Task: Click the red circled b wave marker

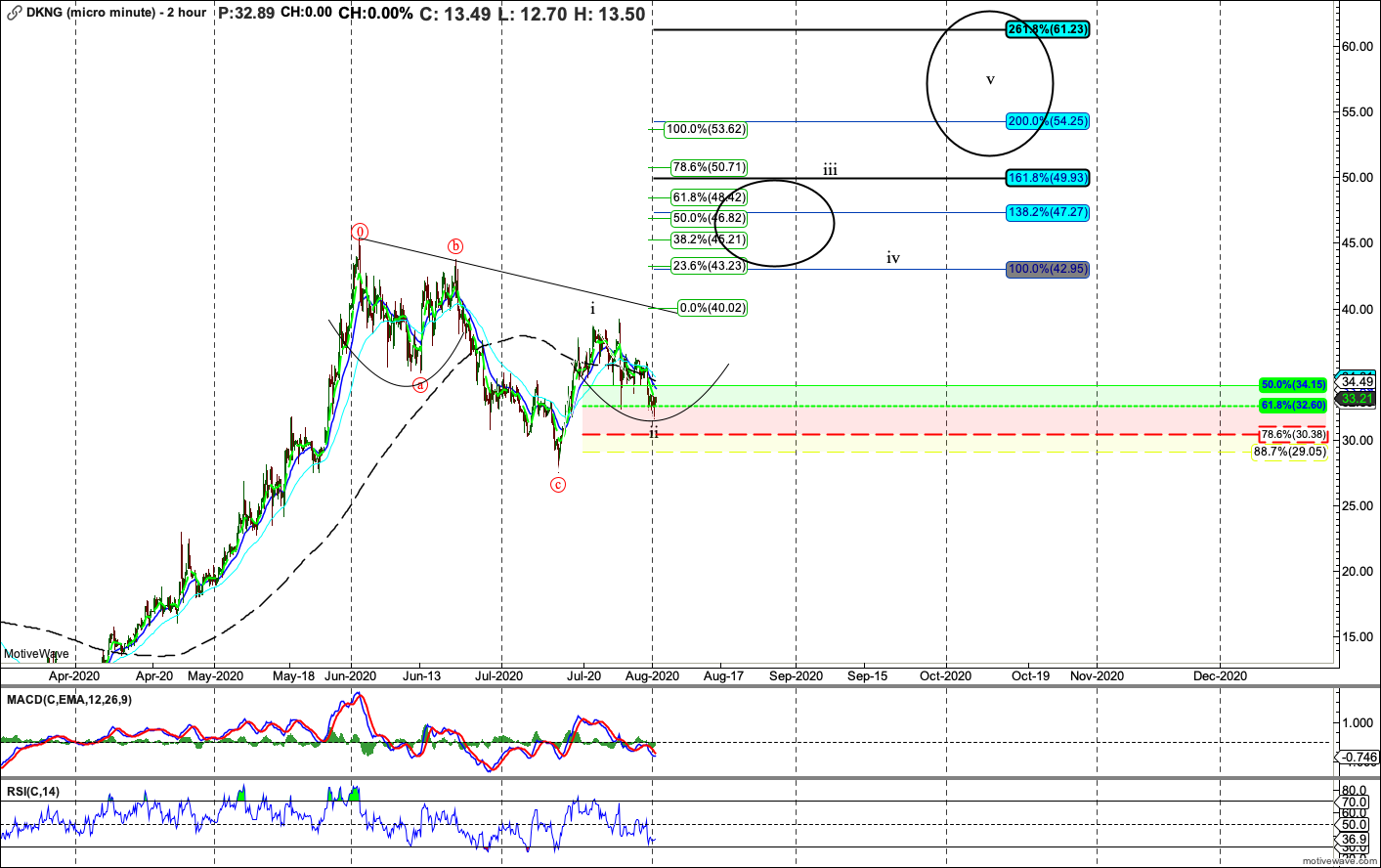Action: coord(455,246)
